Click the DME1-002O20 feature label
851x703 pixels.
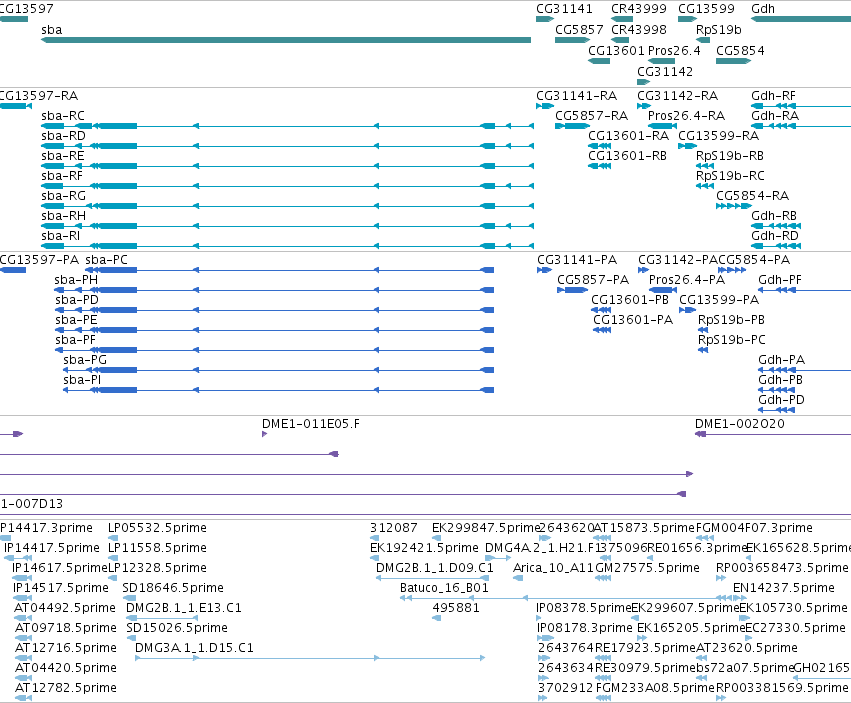tap(739, 423)
